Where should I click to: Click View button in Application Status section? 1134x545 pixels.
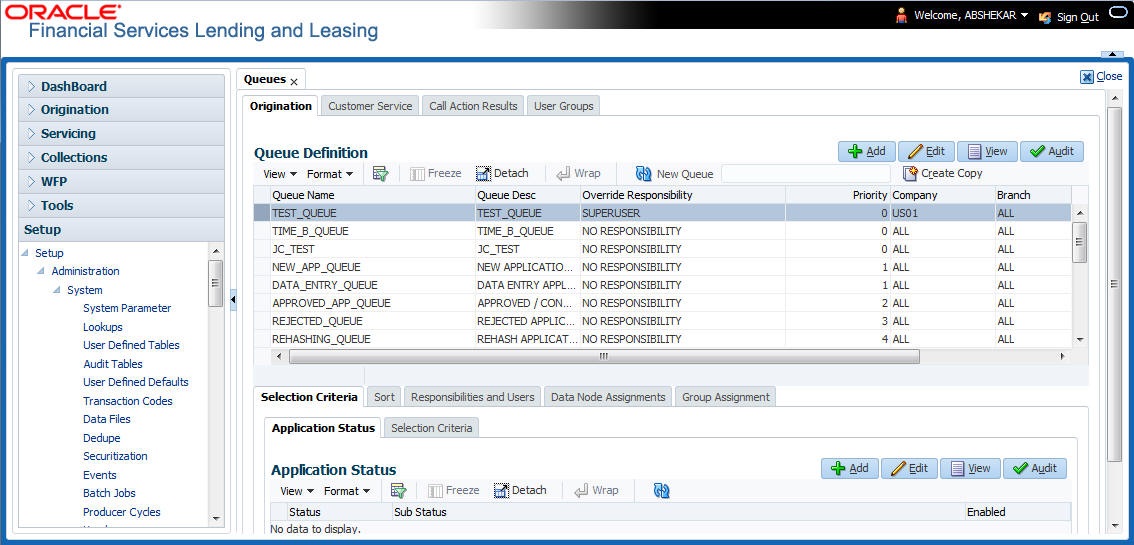click(x=971, y=468)
